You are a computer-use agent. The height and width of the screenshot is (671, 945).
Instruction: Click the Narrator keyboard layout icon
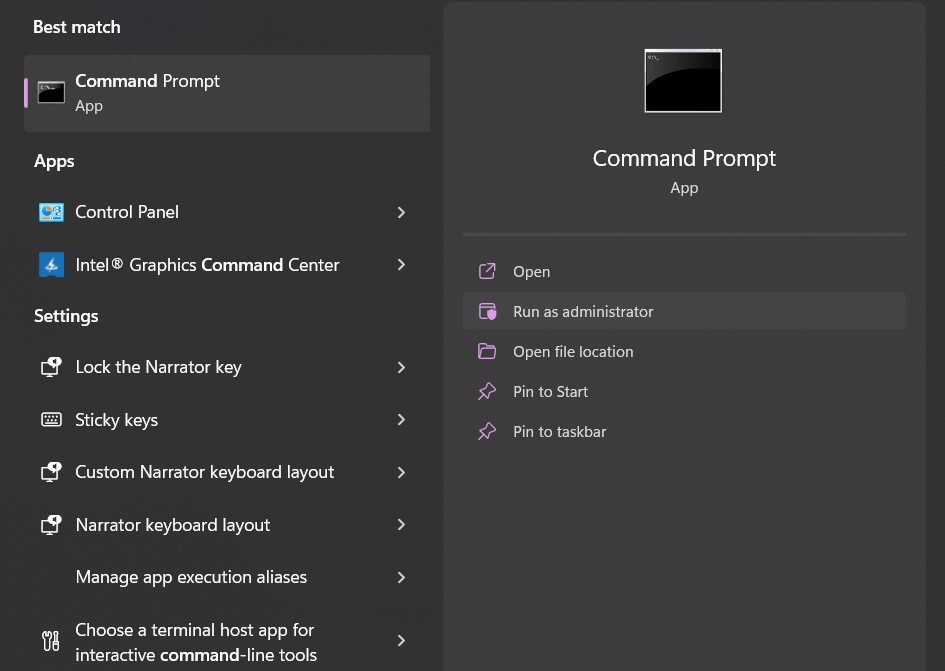pos(51,525)
